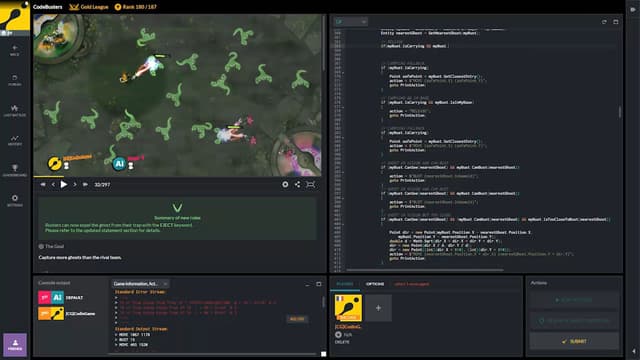Switch to the Players tab
Screen dimensions: 640x360
(x=345, y=284)
